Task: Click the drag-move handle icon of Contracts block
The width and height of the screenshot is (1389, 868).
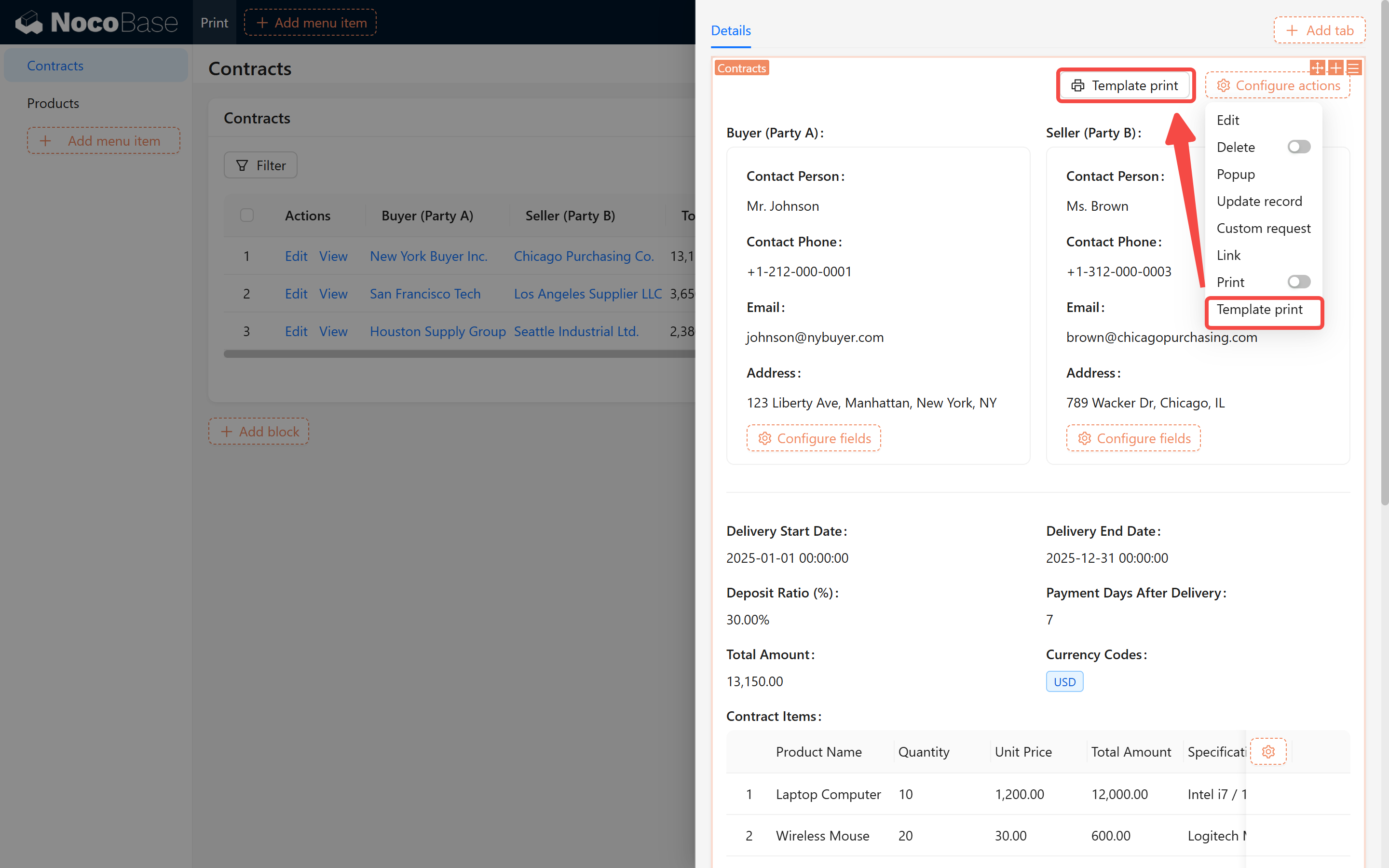Action: click(x=1317, y=68)
